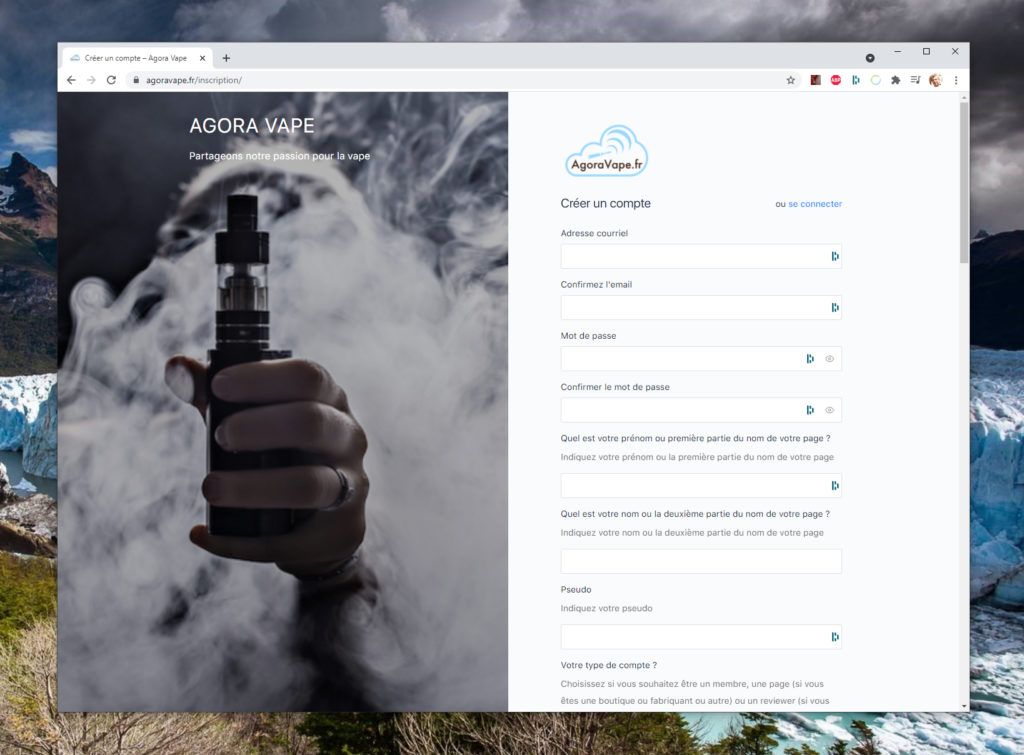Close the Créer un compte tab
Viewport: 1024px width, 755px height.
pos(202,58)
